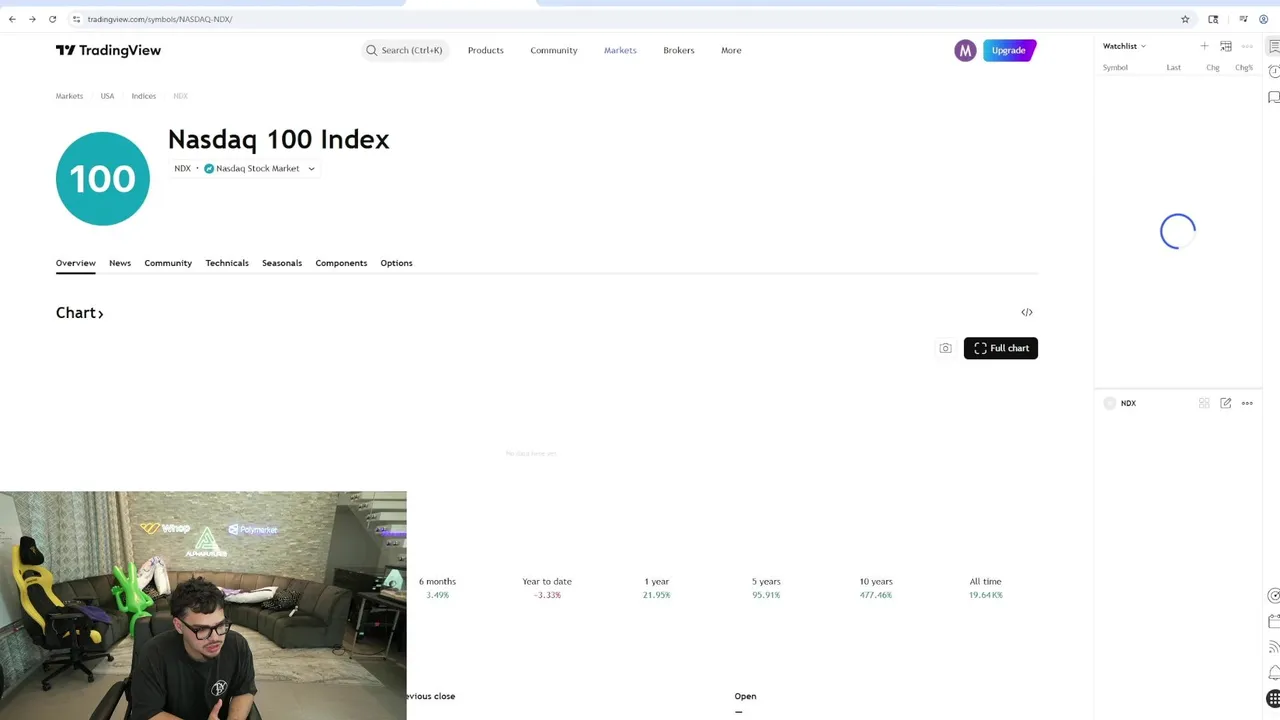Sort watchlist by Chg% column
The width and height of the screenshot is (1280, 720).
[1244, 68]
